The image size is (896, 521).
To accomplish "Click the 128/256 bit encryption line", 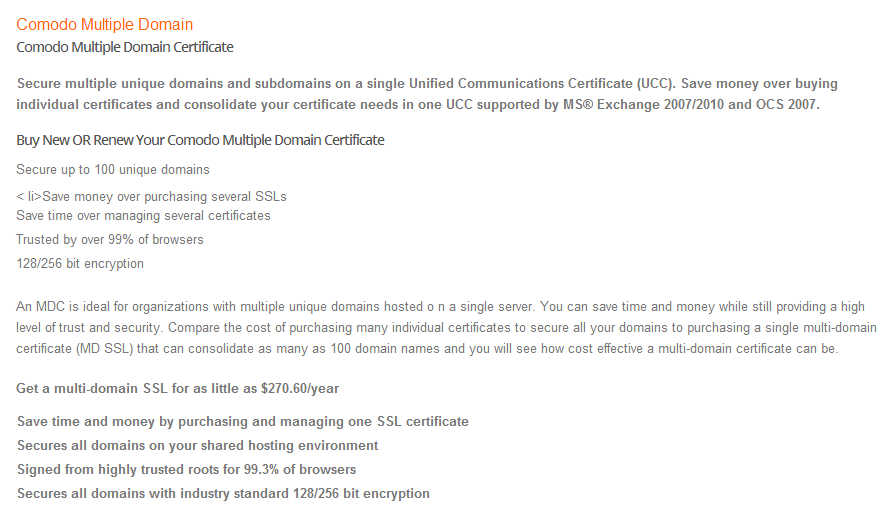I will pyautogui.click(x=80, y=263).
